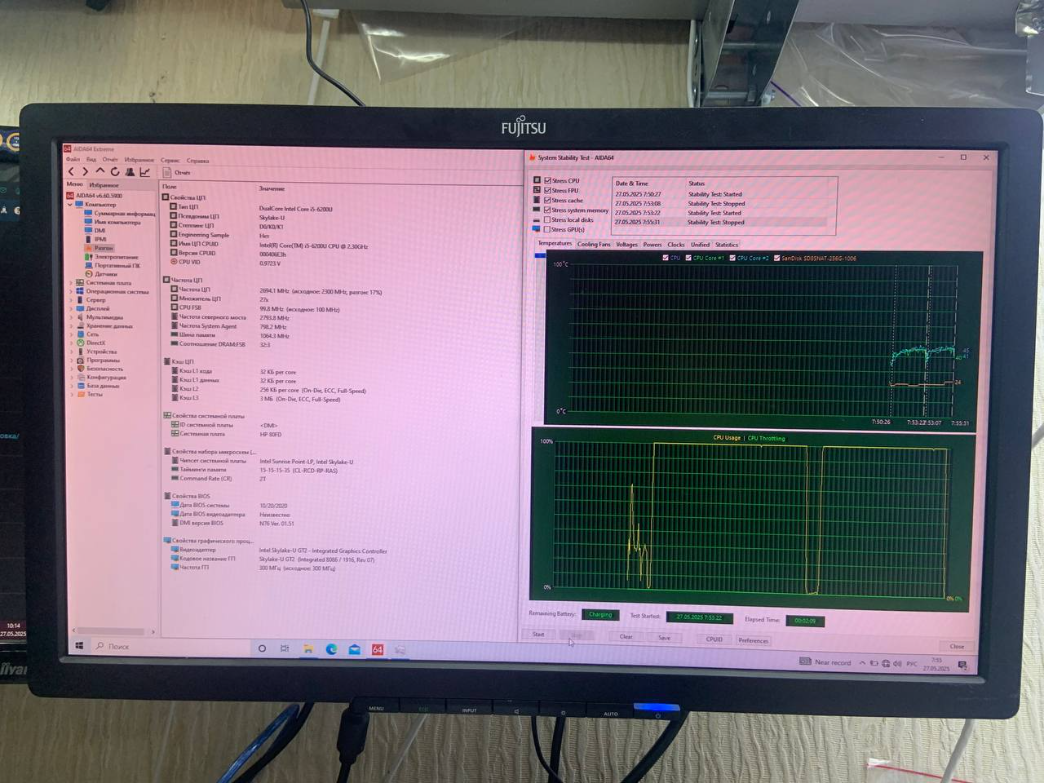Click the Отчет report toolbar button
This screenshot has width=1044, height=783.
pyautogui.click(x=178, y=173)
